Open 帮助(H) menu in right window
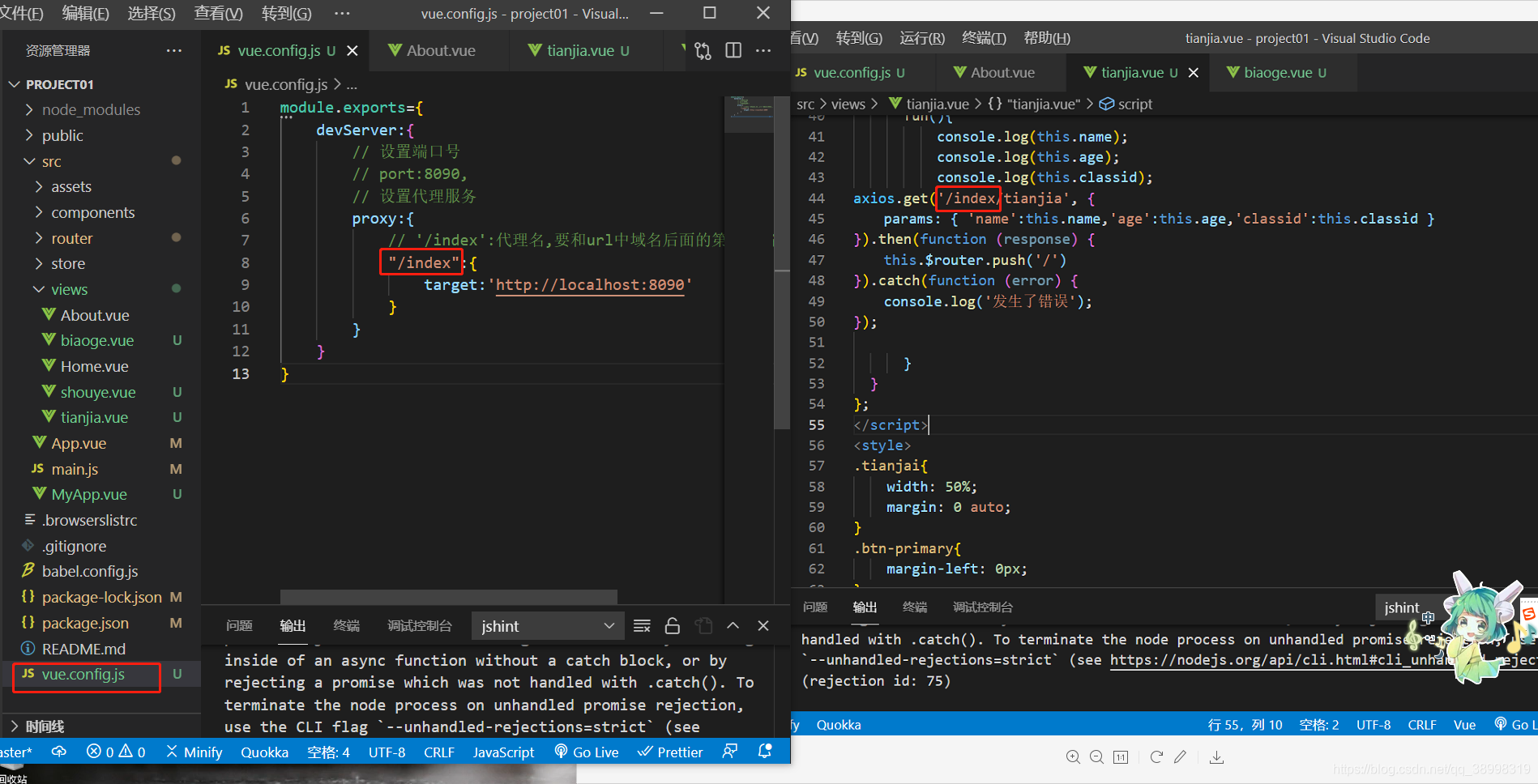This screenshot has height=784, width=1538. (x=1047, y=38)
